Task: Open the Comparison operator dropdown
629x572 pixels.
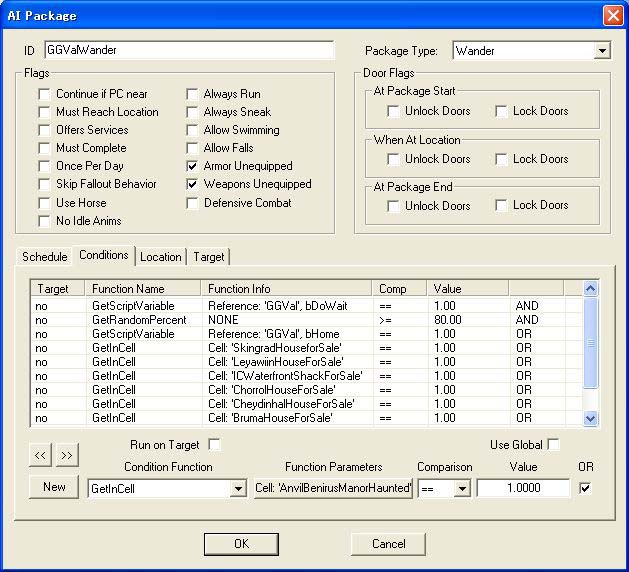Action: pyautogui.click(x=462, y=489)
